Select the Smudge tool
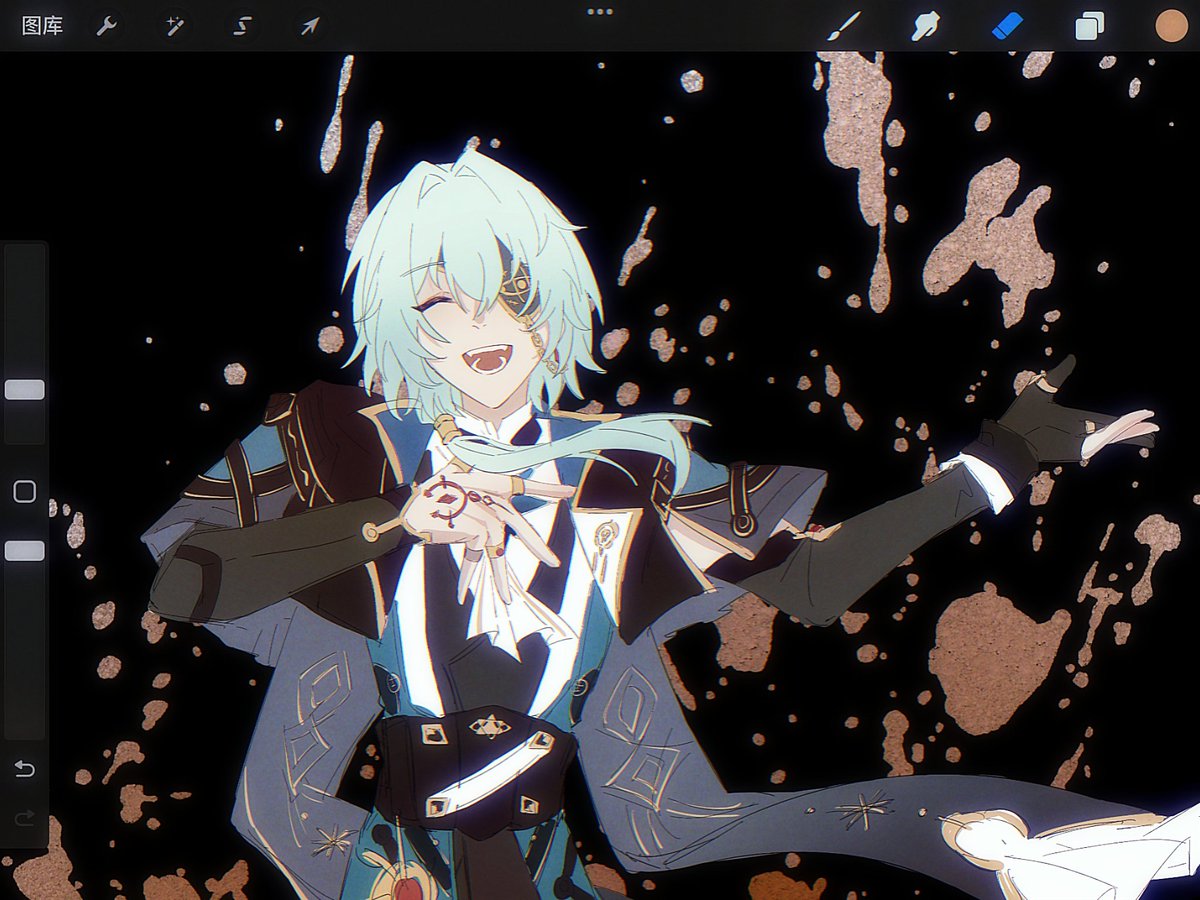Screen dimensions: 1200x900 [925, 26]
